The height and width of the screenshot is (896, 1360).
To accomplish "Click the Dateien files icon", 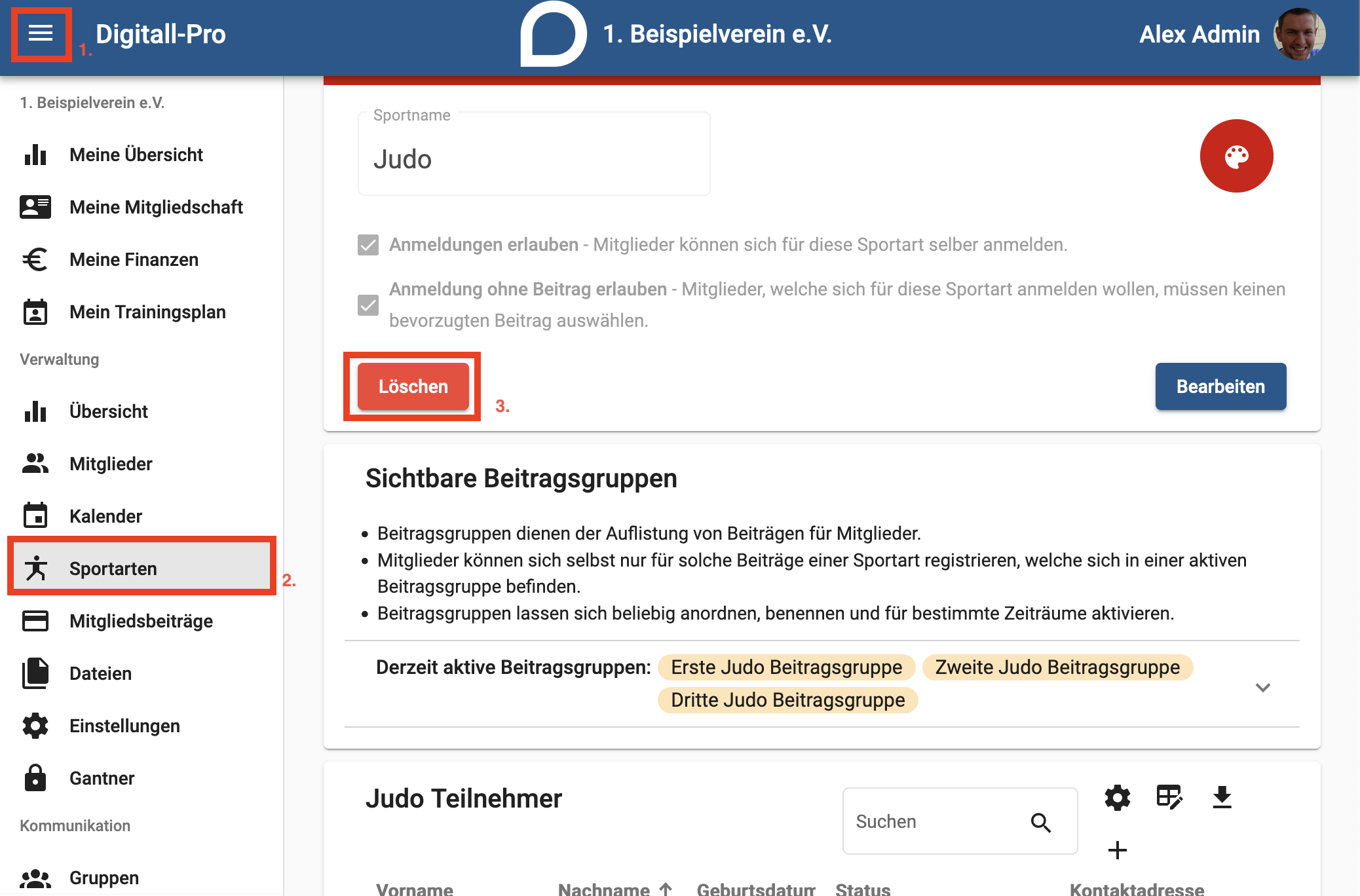I will [x=35, y=673].
